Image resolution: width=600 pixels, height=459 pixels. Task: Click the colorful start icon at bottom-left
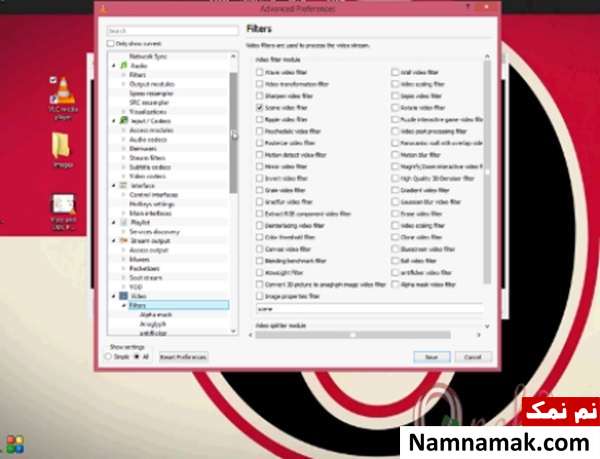[x=15, y=445]
